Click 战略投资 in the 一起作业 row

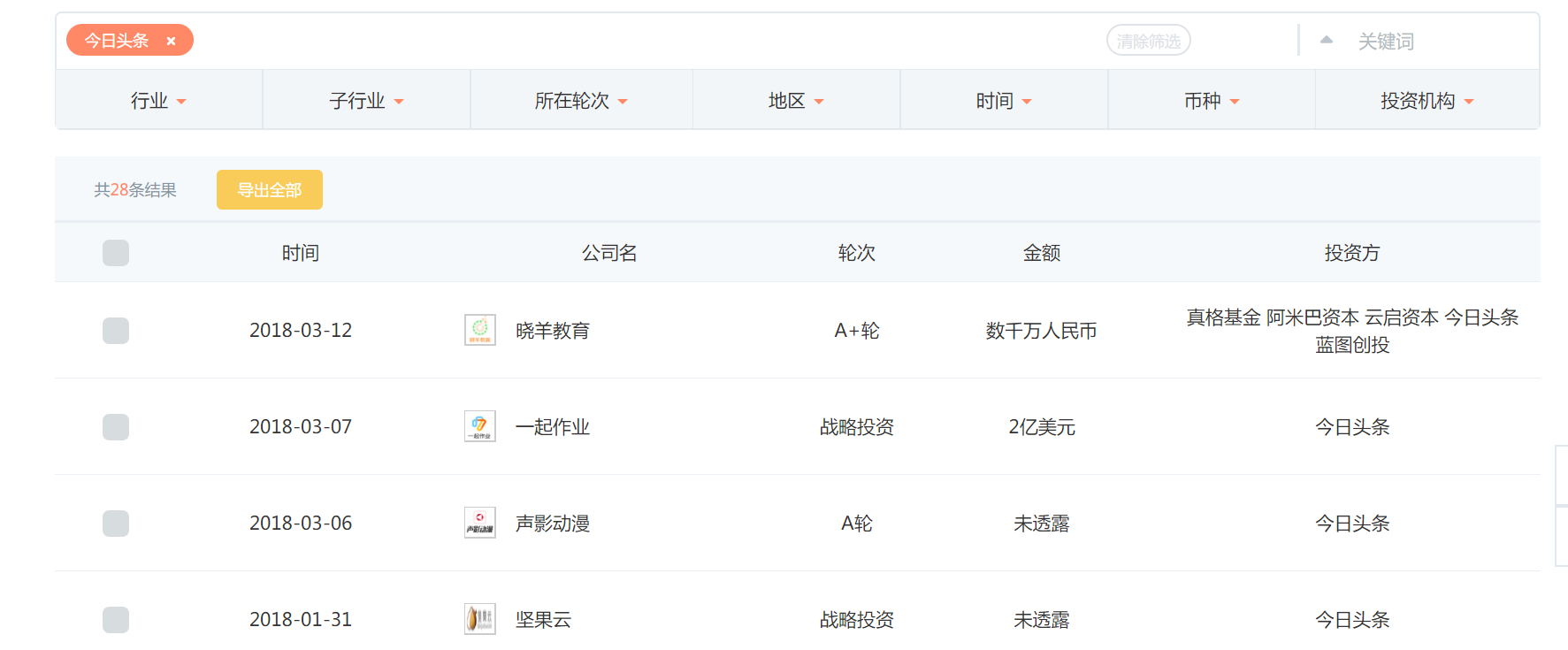click(857, 427)
